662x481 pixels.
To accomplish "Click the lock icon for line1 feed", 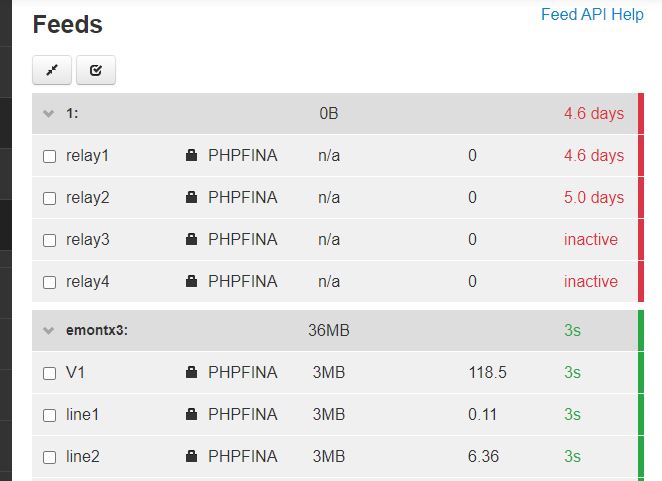I will [191, 414].
